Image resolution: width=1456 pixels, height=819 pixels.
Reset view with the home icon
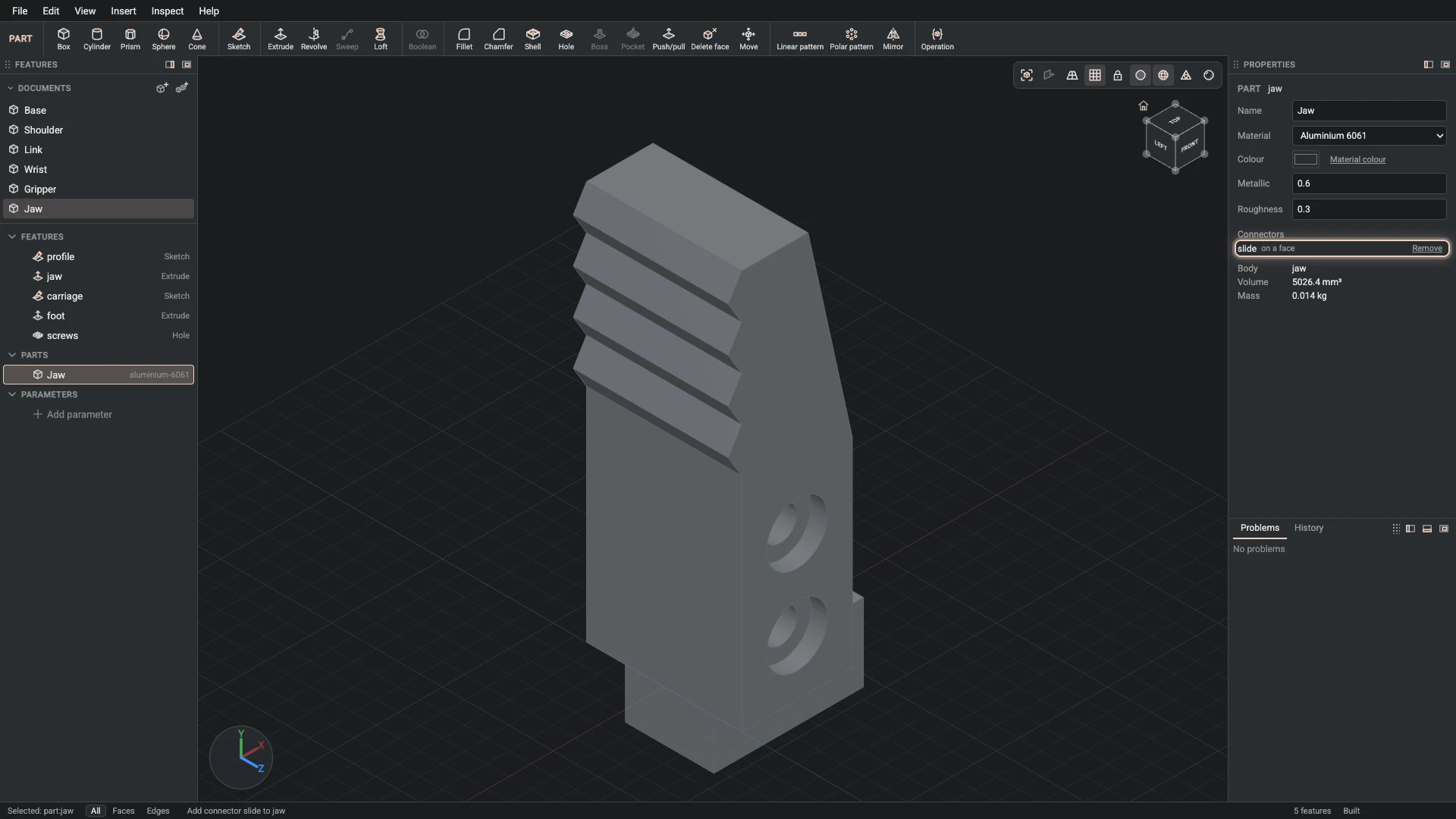(x=1144, y=105)
